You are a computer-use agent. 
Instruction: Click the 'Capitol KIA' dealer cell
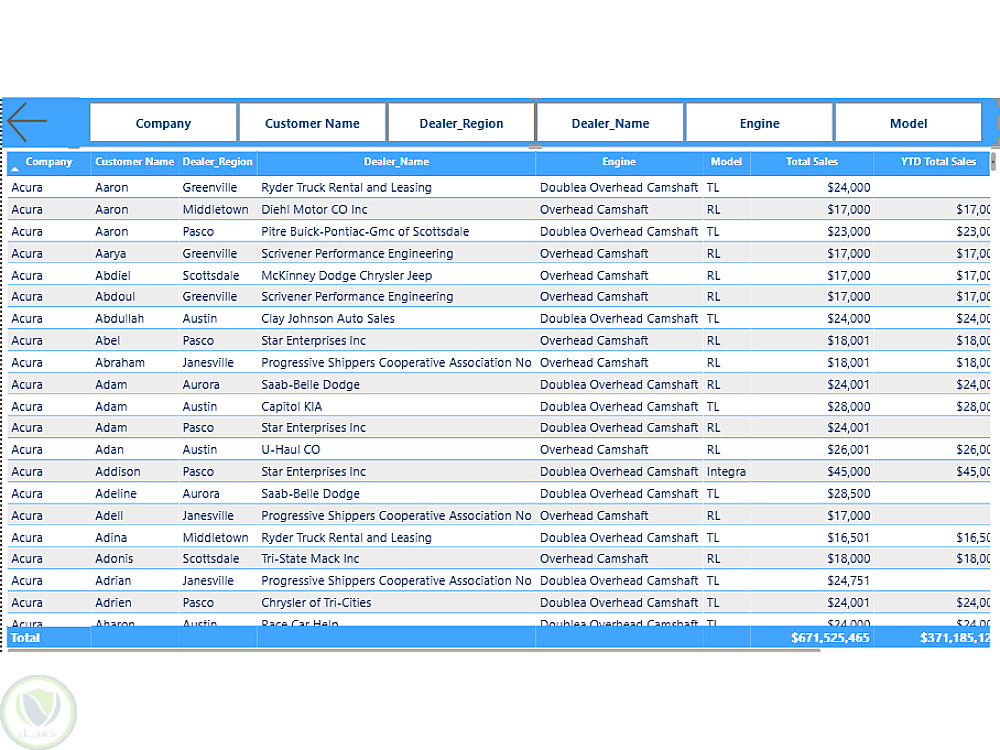point(291,406)
